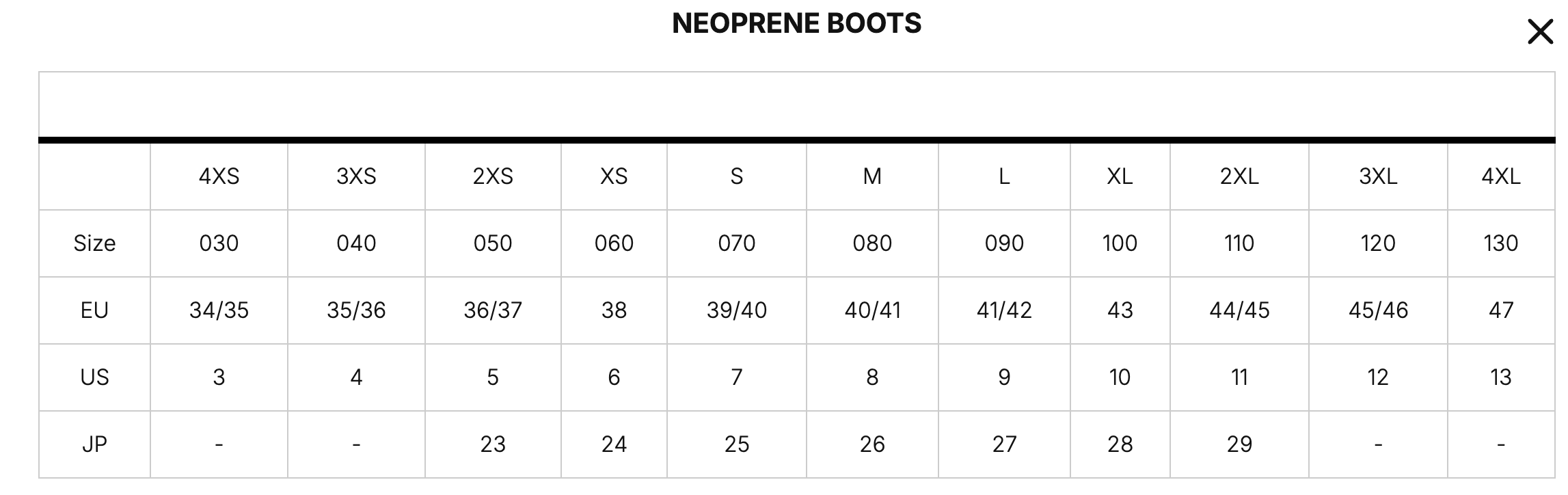Click the size code 070 cell
The height and width of the screenshot is (495, 1568).
(737, 243)
